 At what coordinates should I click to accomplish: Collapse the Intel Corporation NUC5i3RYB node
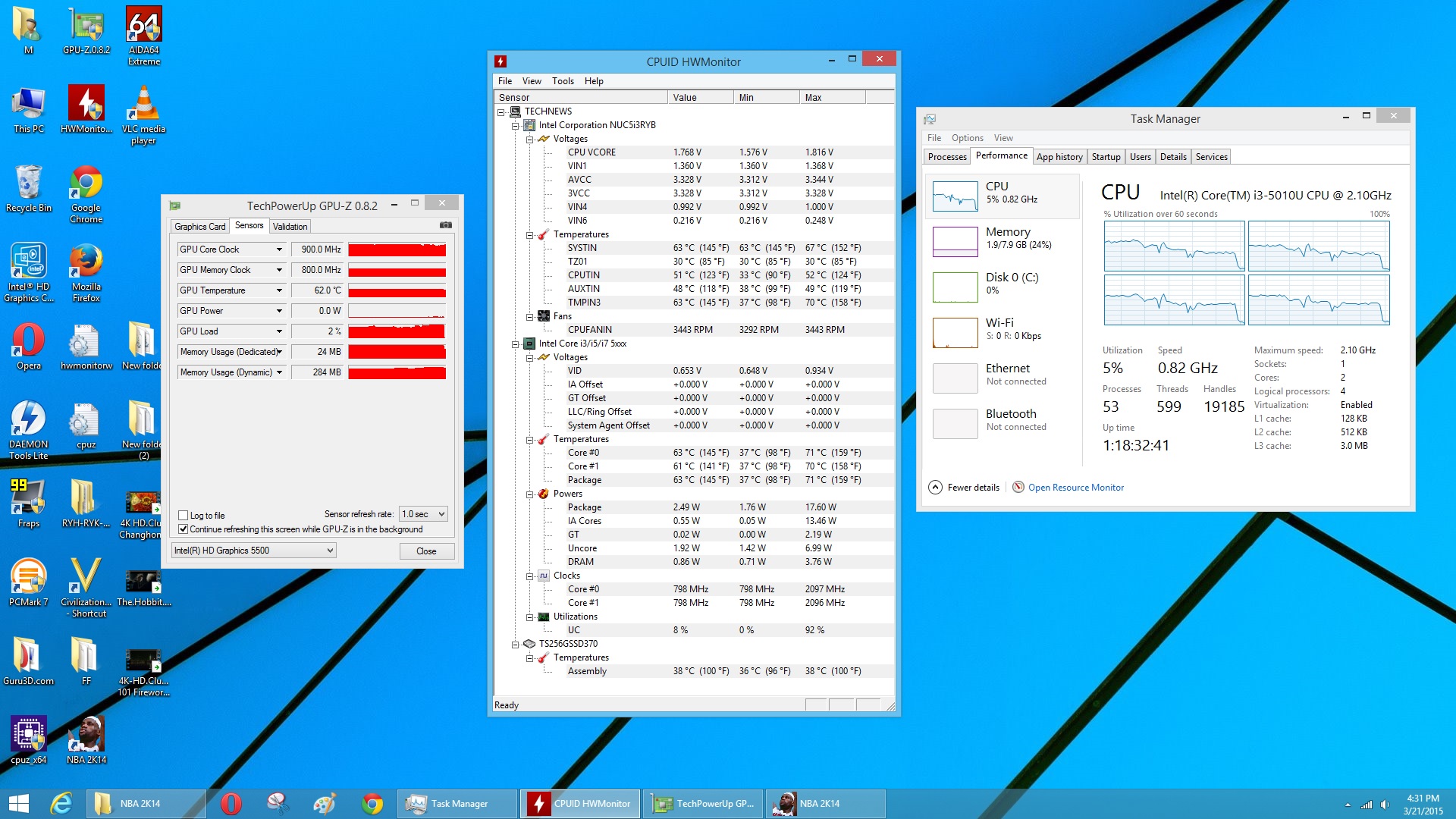tap(516, 125)
